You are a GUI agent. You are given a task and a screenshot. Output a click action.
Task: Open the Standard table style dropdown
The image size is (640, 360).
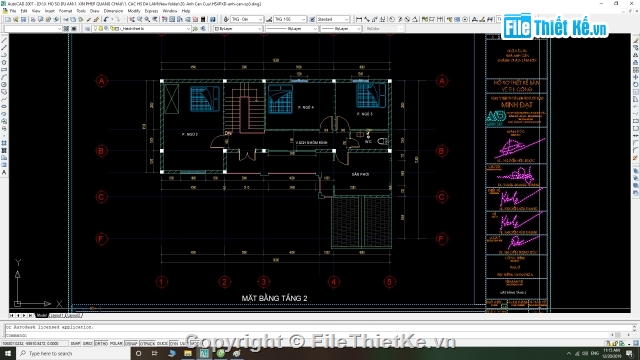click(333, 19)
